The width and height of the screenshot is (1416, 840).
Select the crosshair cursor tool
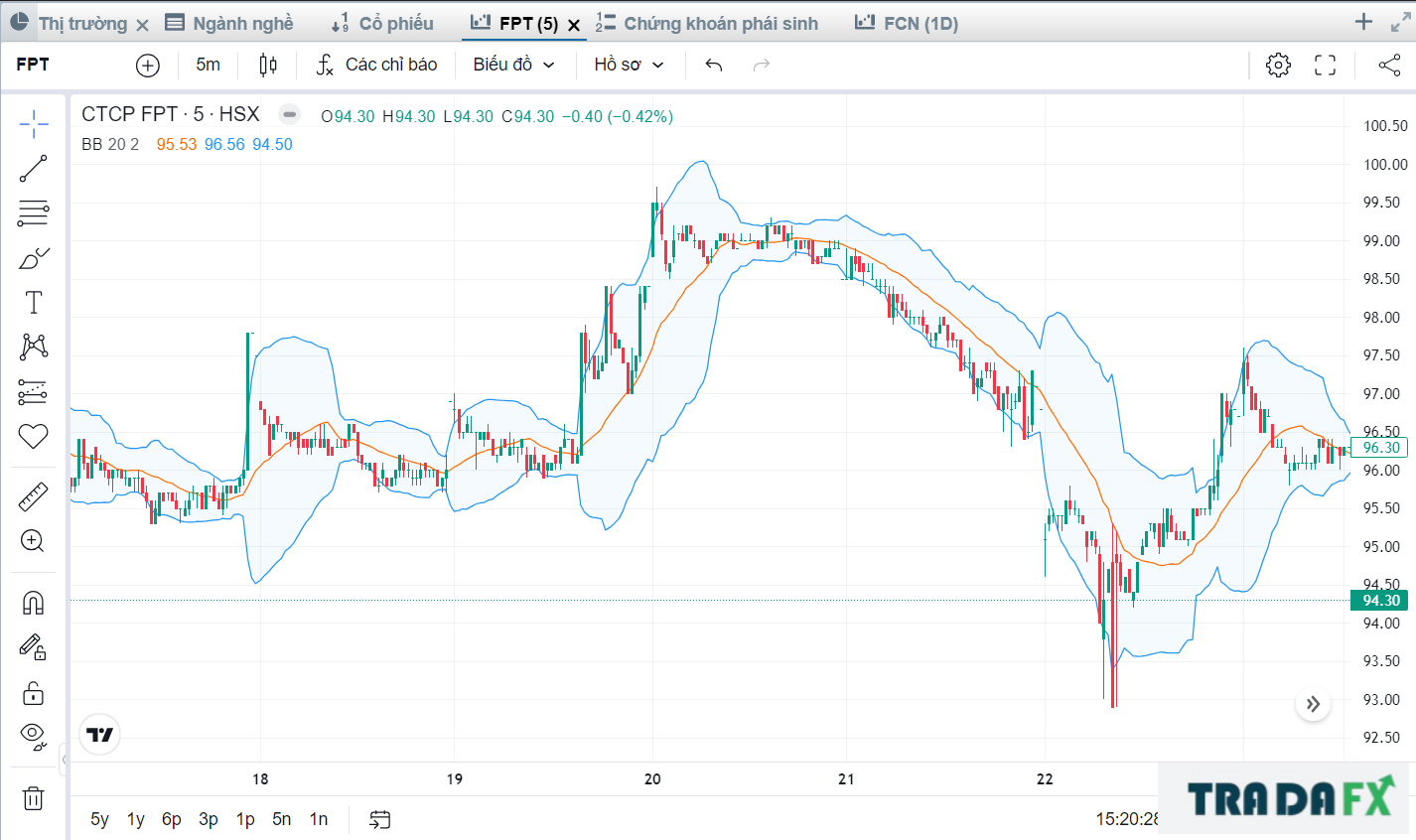click(x=33, y=125)
